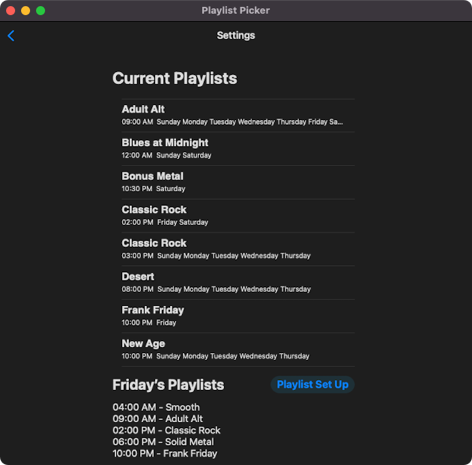Select the Adult Alt playlist row
Viewport: 472px width, 465px height.
(238, 115)
